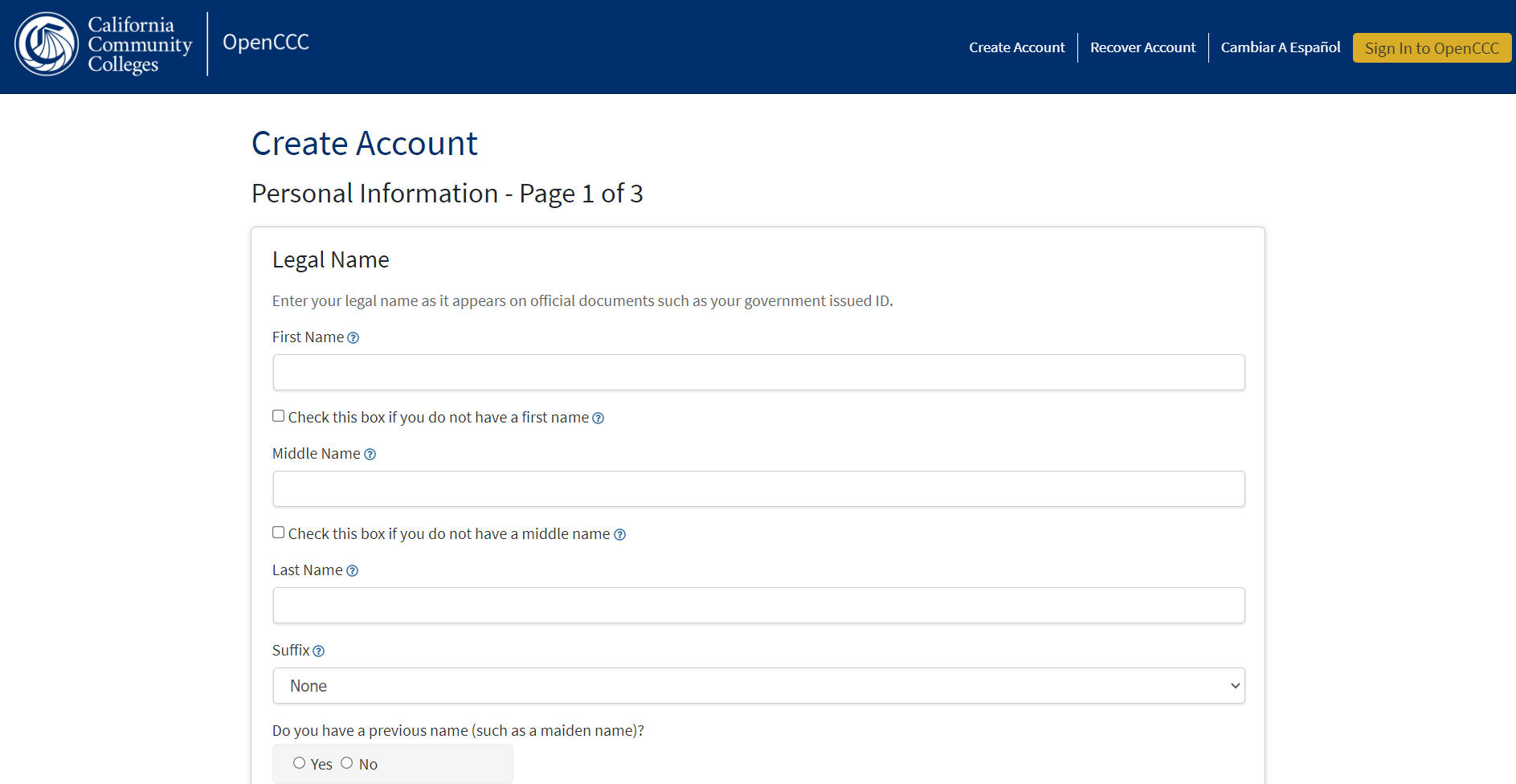Check the box for no middle name
The image size is (1516, 784).
278,532
